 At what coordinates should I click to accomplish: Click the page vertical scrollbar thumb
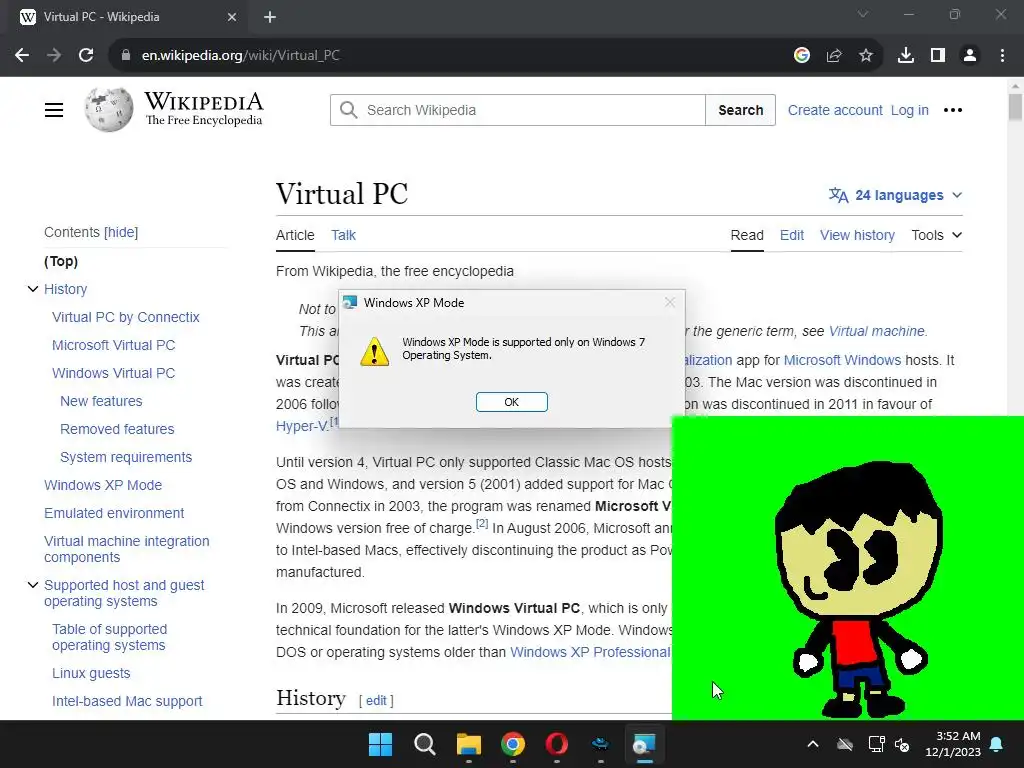click(x=1015, y=107)
